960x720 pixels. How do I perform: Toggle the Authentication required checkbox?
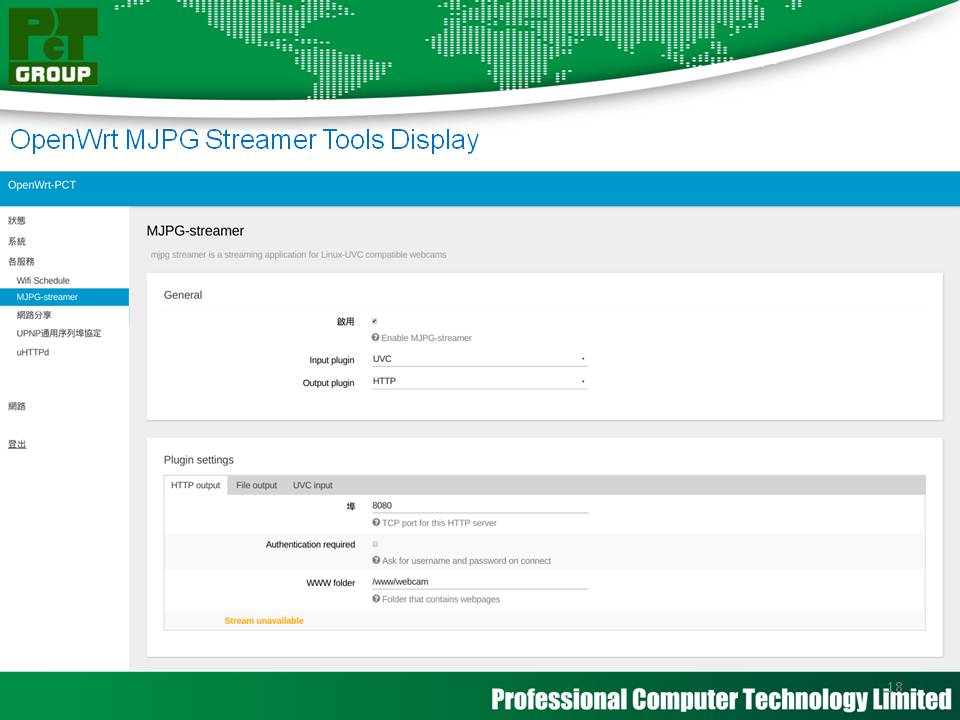pyautogui.click(x=375, y=544)
